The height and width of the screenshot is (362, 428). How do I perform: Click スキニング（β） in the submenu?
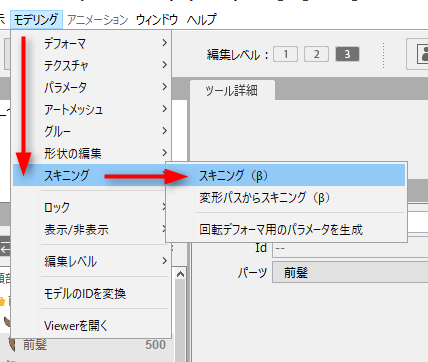(x=286, y=175)
